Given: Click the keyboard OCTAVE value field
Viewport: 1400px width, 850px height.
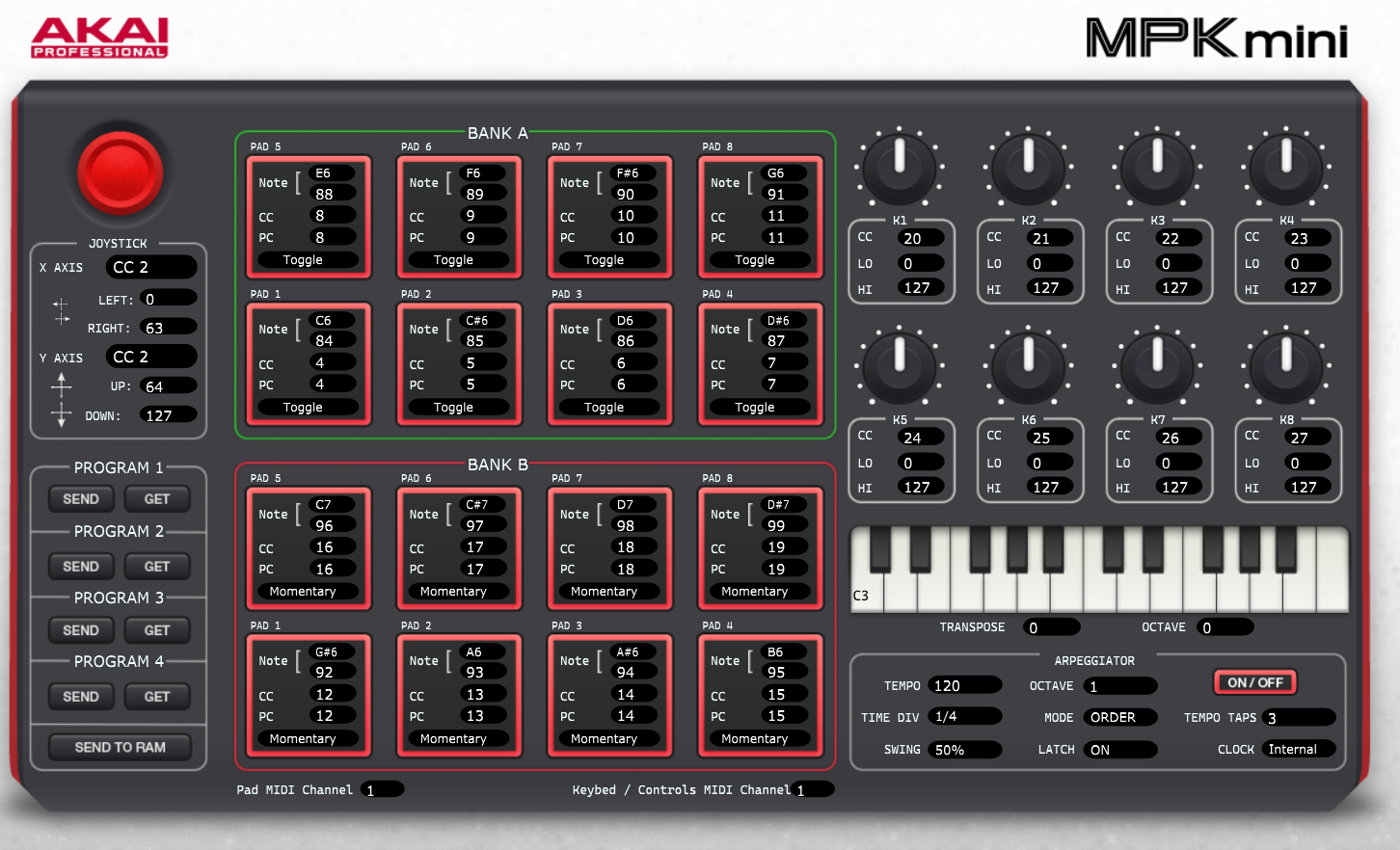Looking at the screenshot, I should 1225,627.
